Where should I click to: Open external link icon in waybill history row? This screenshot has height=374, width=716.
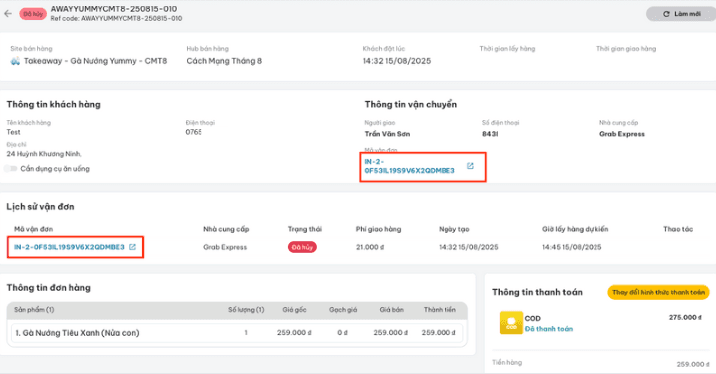pos(132,247)
